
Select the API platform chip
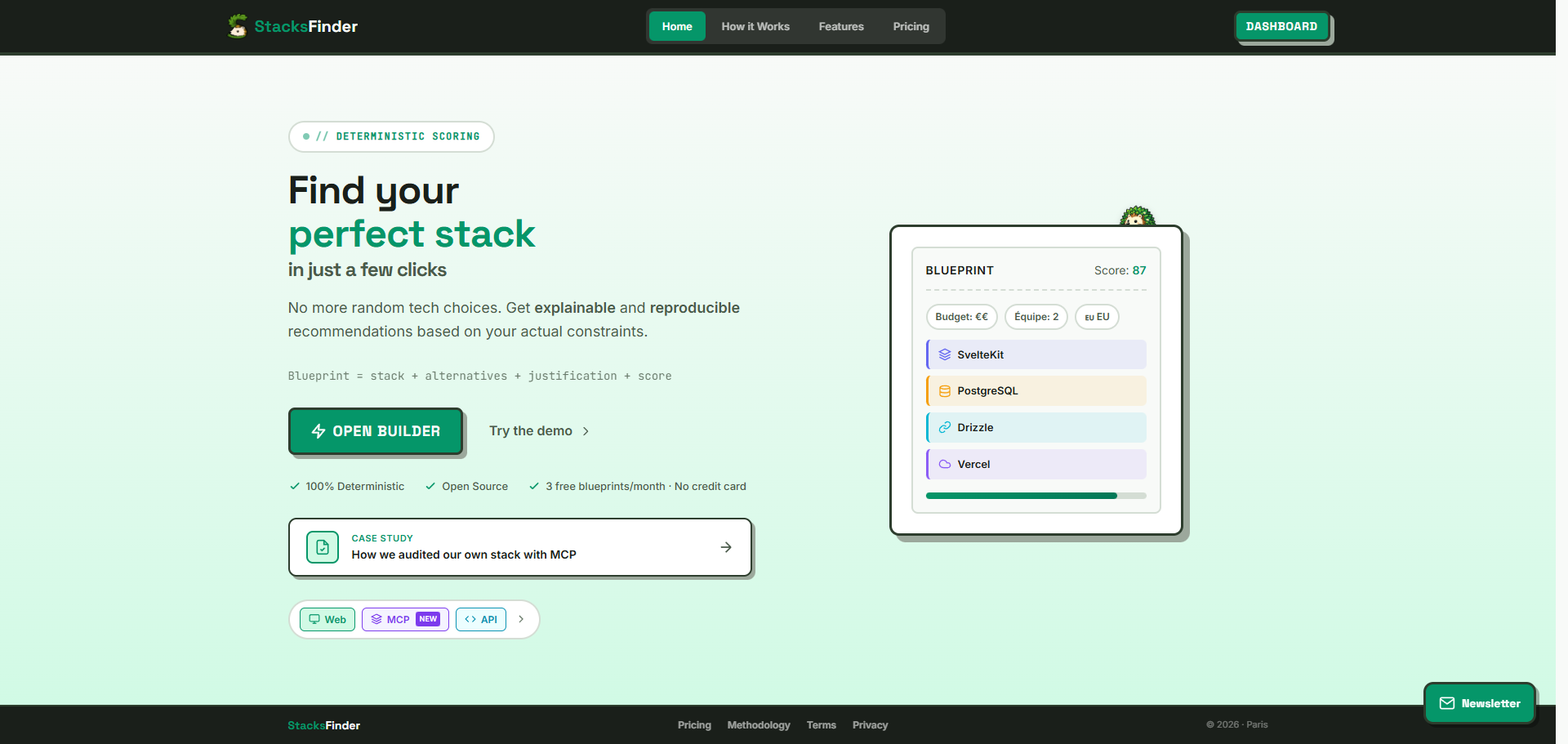point(481,619)
